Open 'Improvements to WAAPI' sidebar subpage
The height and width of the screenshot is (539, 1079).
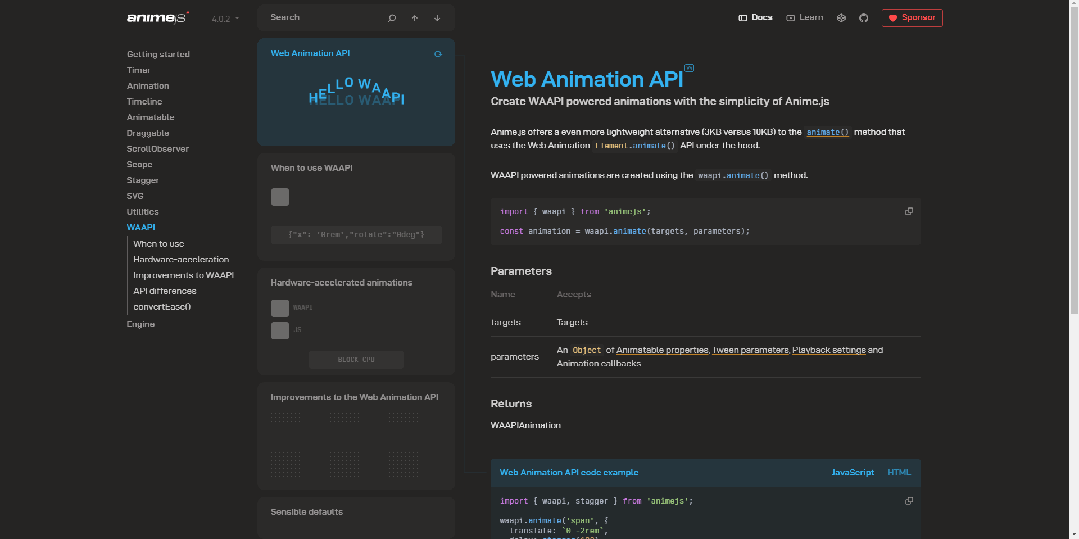(x=184, y=275)
